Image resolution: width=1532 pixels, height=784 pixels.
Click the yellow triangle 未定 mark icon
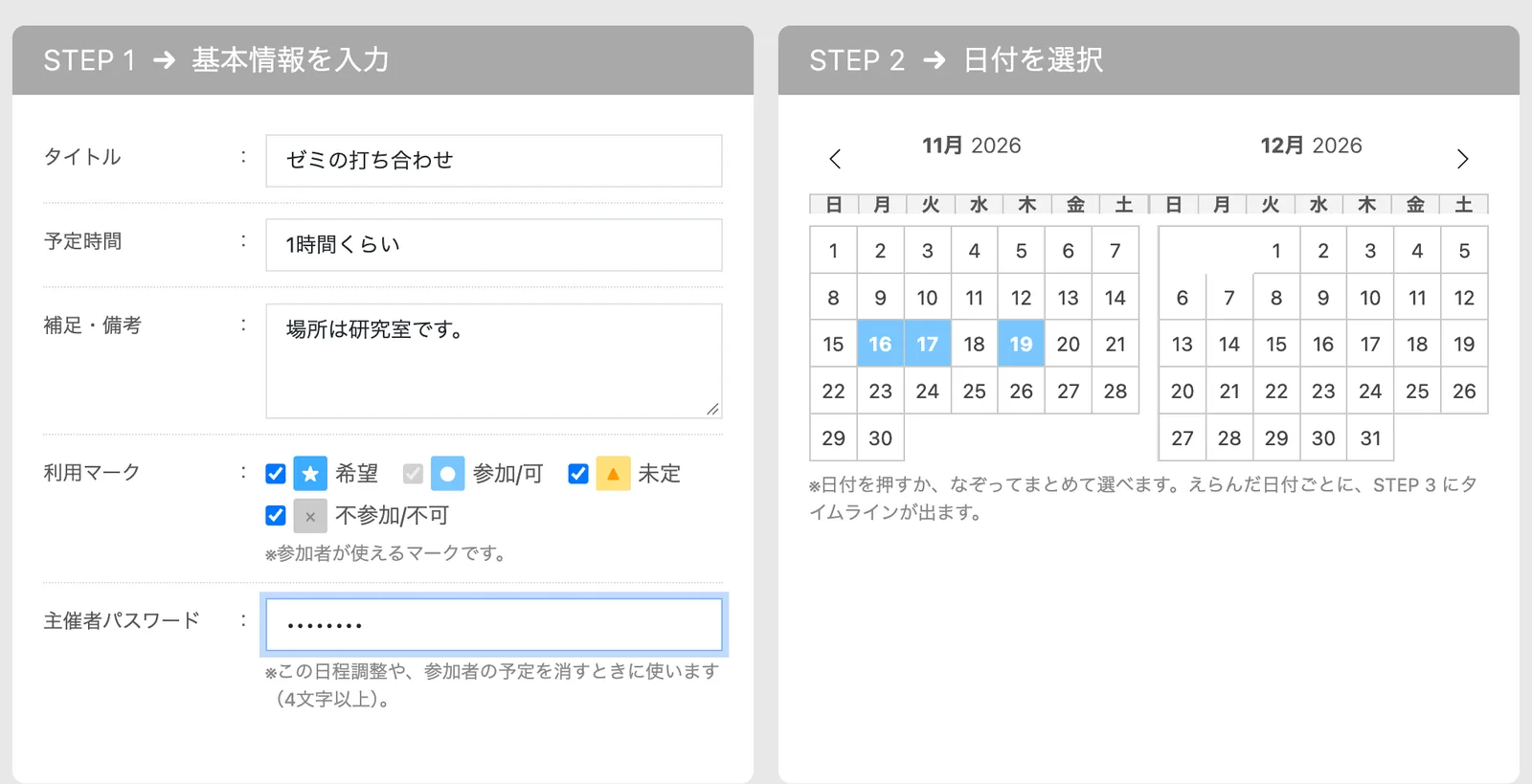[613, 474]
